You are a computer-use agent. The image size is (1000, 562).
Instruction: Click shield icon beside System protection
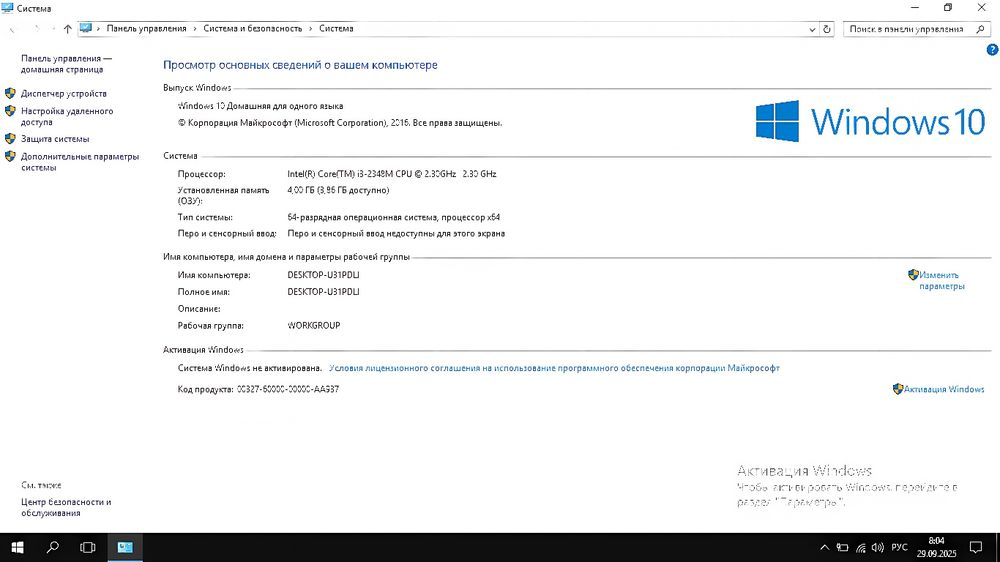(x=10, y=138)
